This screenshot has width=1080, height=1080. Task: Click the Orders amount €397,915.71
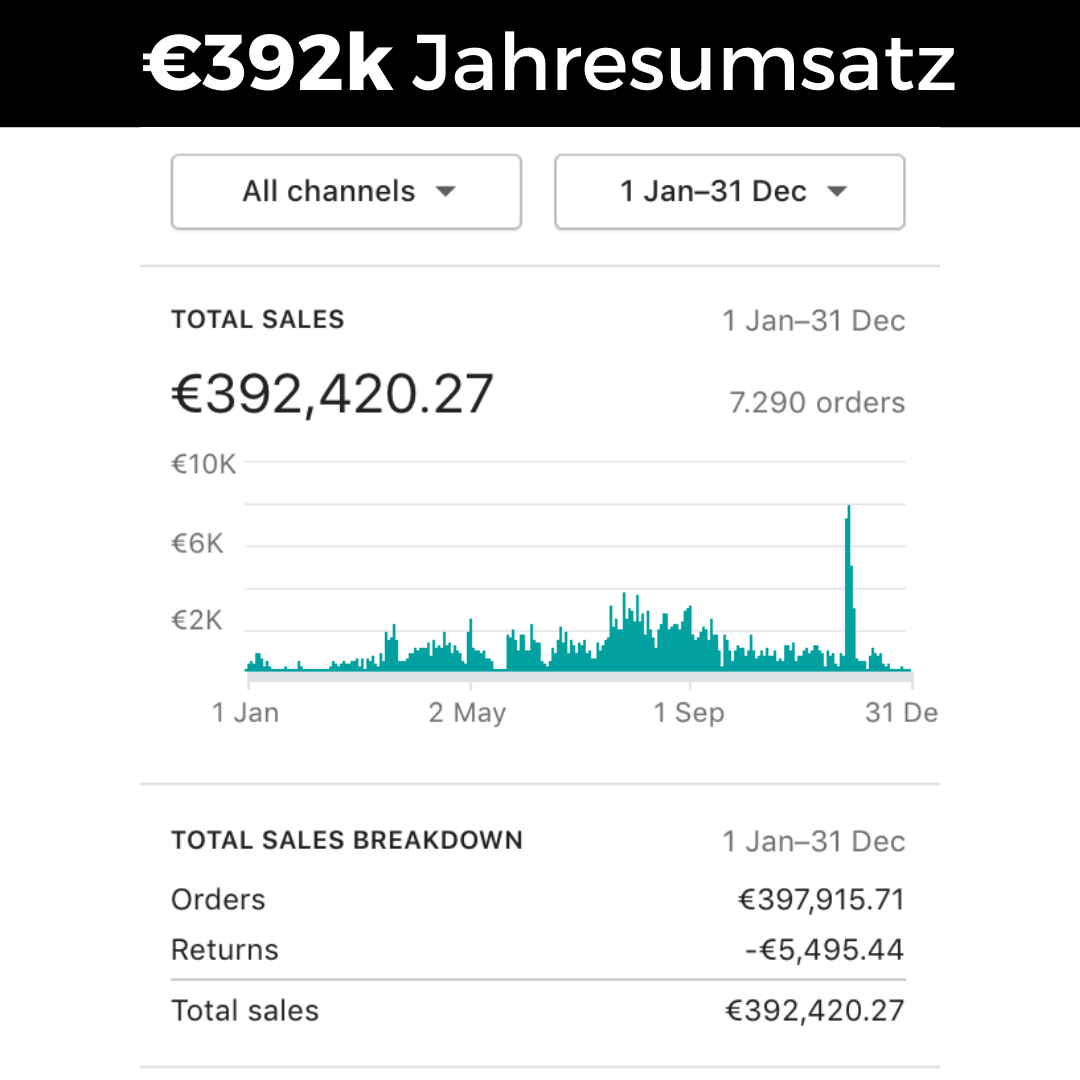(x=821, y=900)
